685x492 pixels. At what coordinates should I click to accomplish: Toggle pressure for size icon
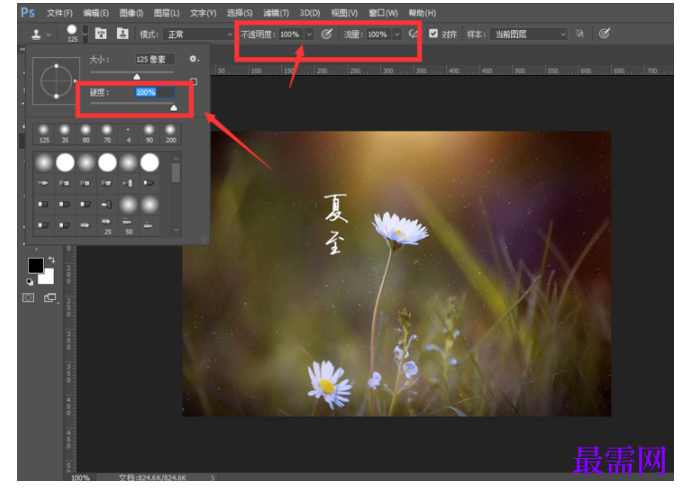(604, 34)
